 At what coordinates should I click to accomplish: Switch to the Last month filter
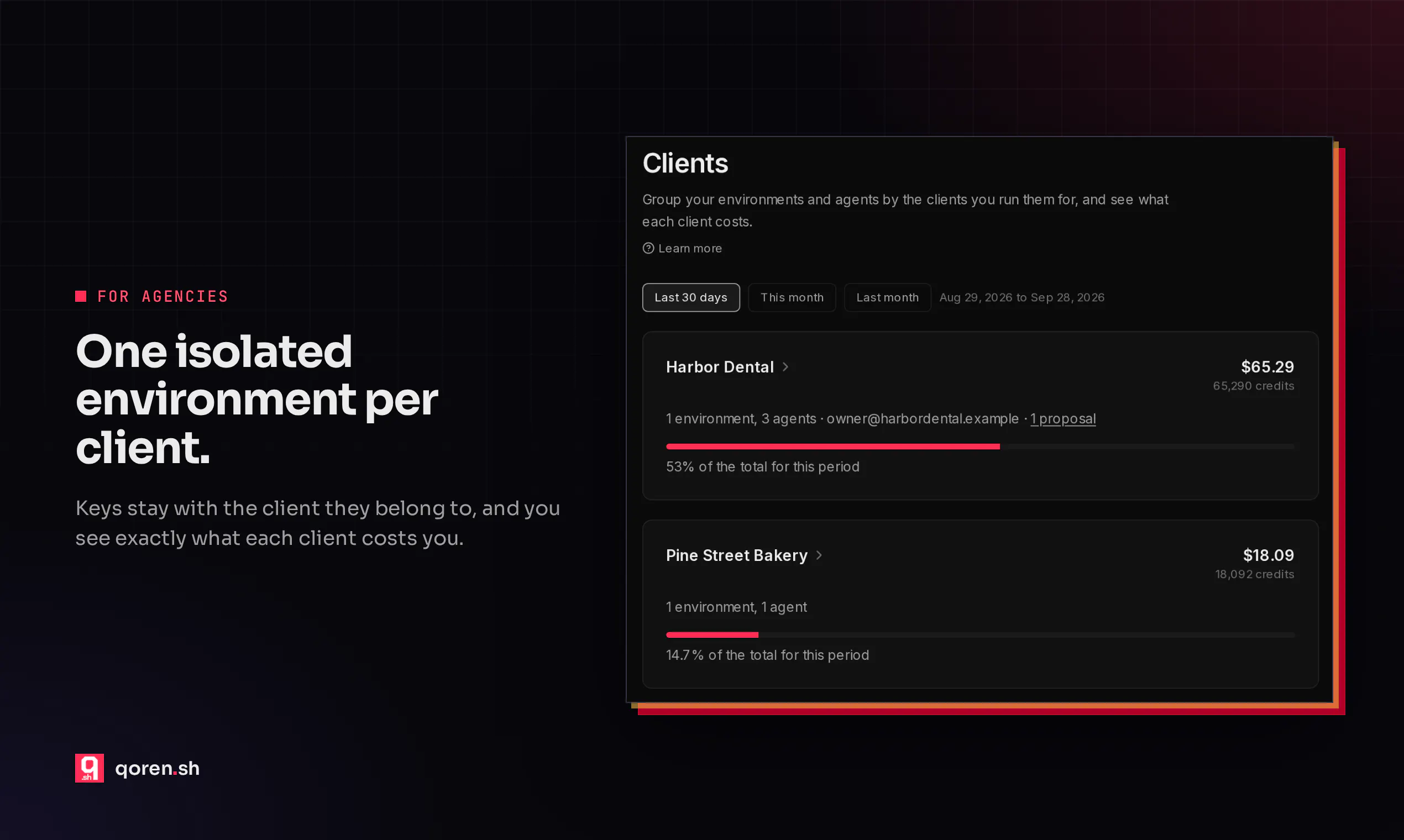pyautogui.click(x=887, y=298)
